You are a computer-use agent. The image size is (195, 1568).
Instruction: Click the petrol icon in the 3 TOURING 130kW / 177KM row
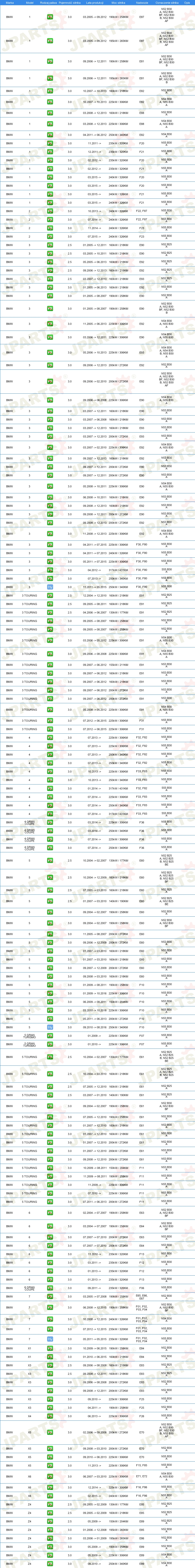click(x=50, y=612)
